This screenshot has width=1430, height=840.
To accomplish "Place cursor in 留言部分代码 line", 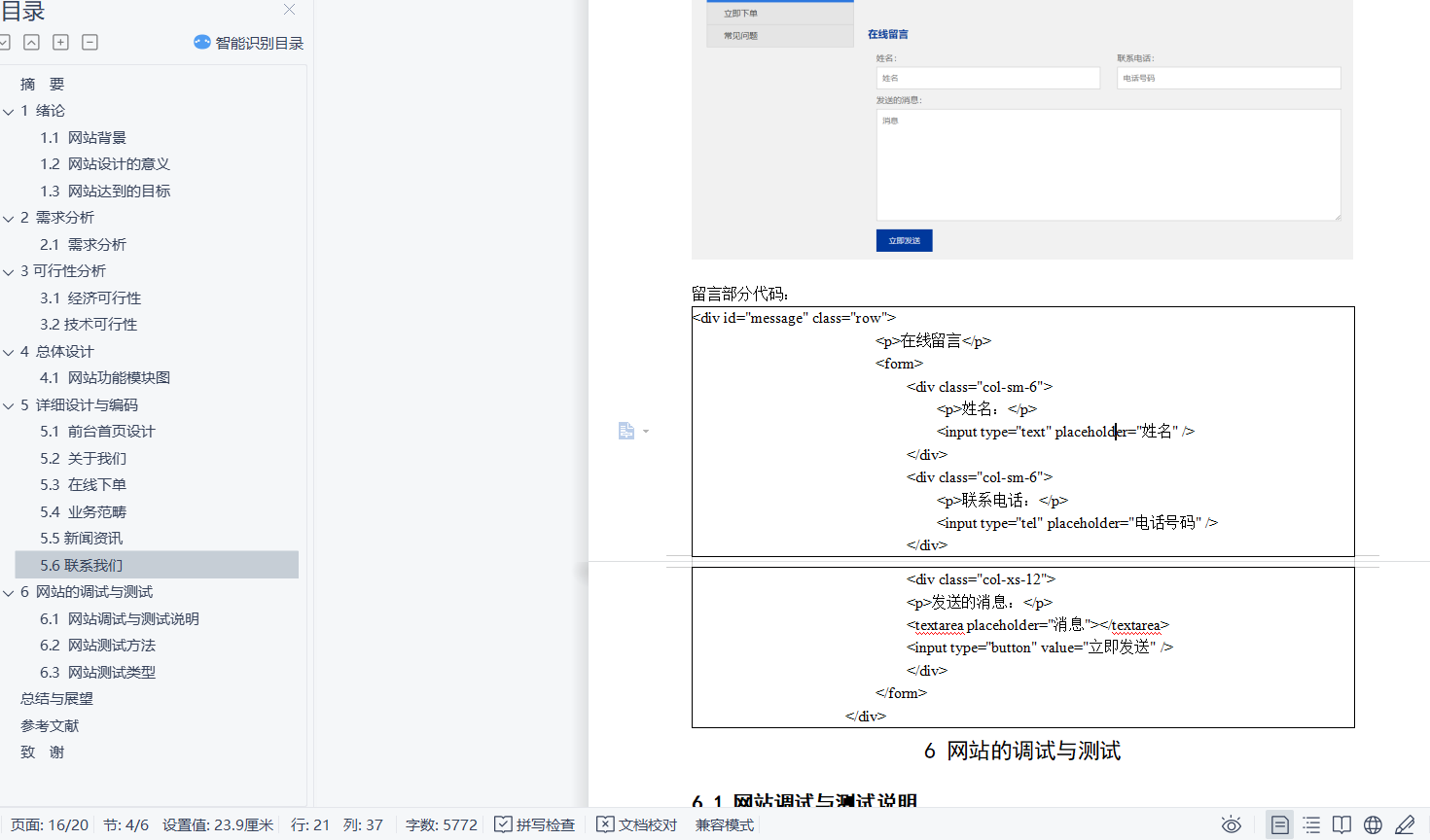I will point(740,294).
